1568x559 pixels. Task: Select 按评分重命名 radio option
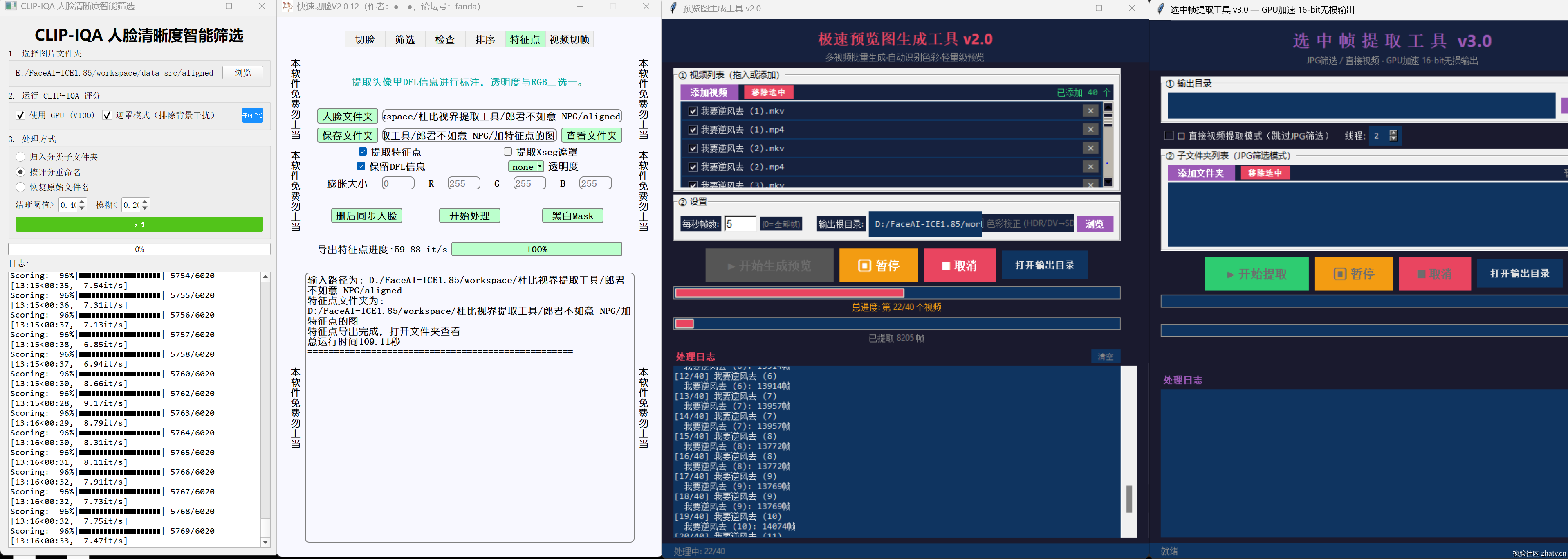21,172
